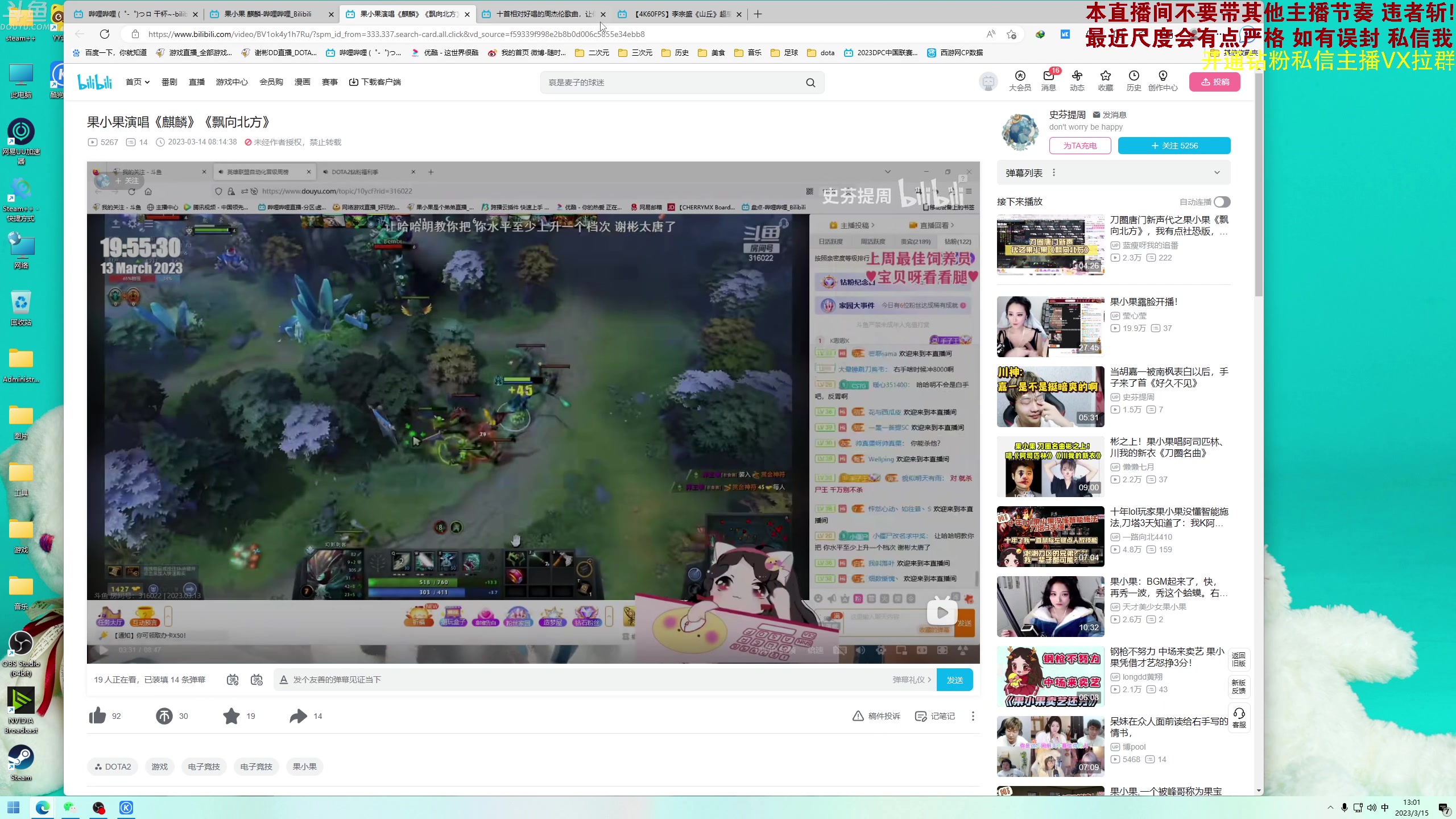Switch to the 4K60FPS 李宗盛 tab
The image size is (1456, 819).
[679, 14]
